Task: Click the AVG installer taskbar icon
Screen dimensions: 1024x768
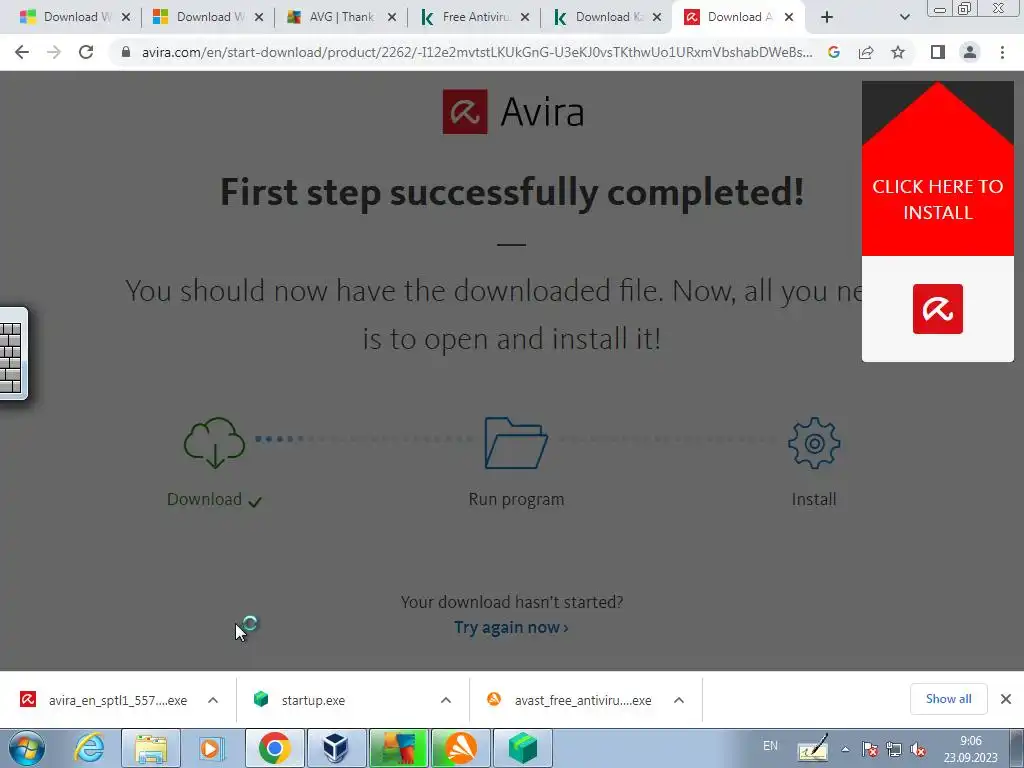Action: pyautogui.click(x=398, y=748)
